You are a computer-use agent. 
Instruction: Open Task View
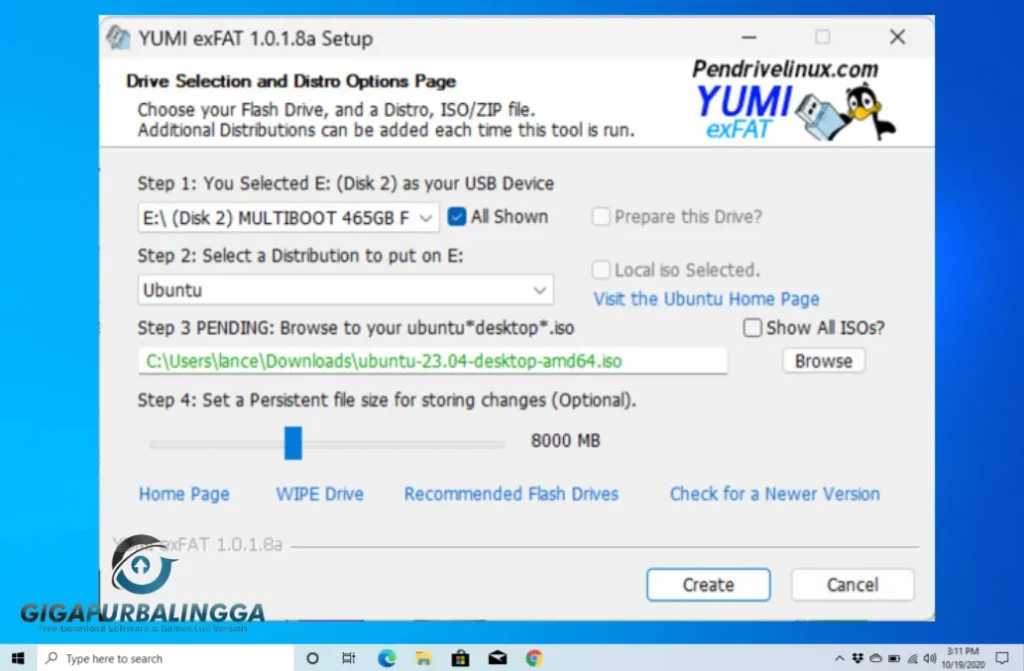(x=348, y=658)
